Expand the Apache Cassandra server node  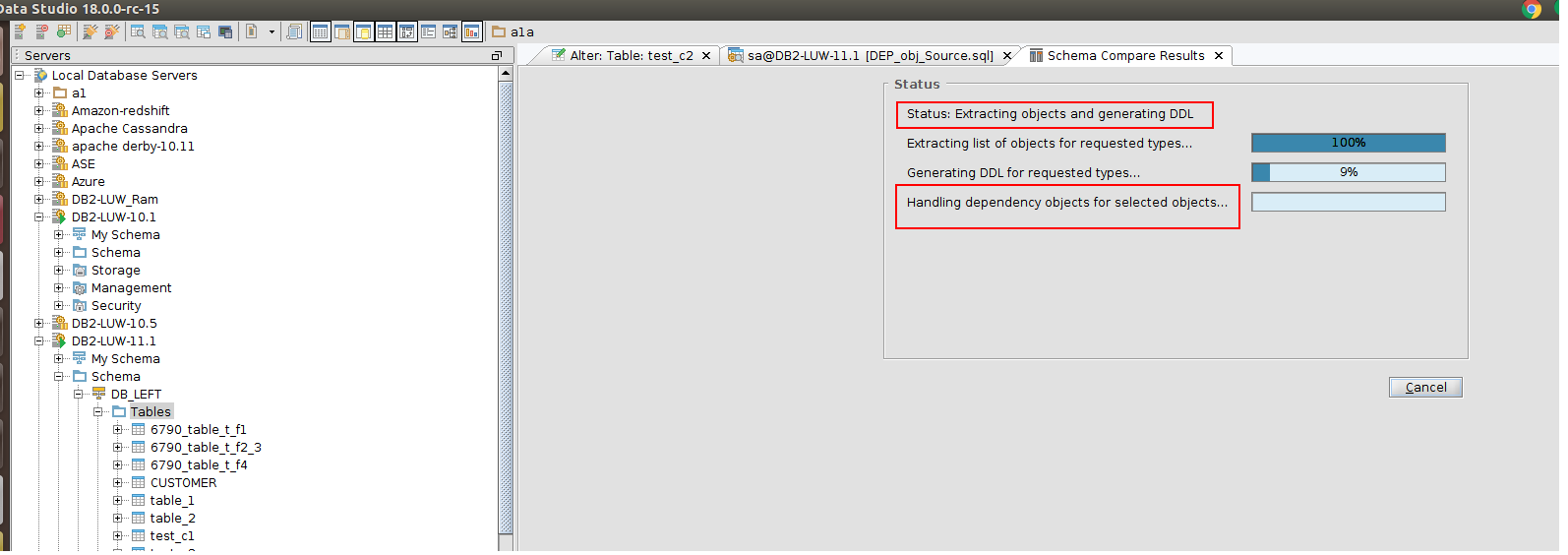(x=39, y=128)
